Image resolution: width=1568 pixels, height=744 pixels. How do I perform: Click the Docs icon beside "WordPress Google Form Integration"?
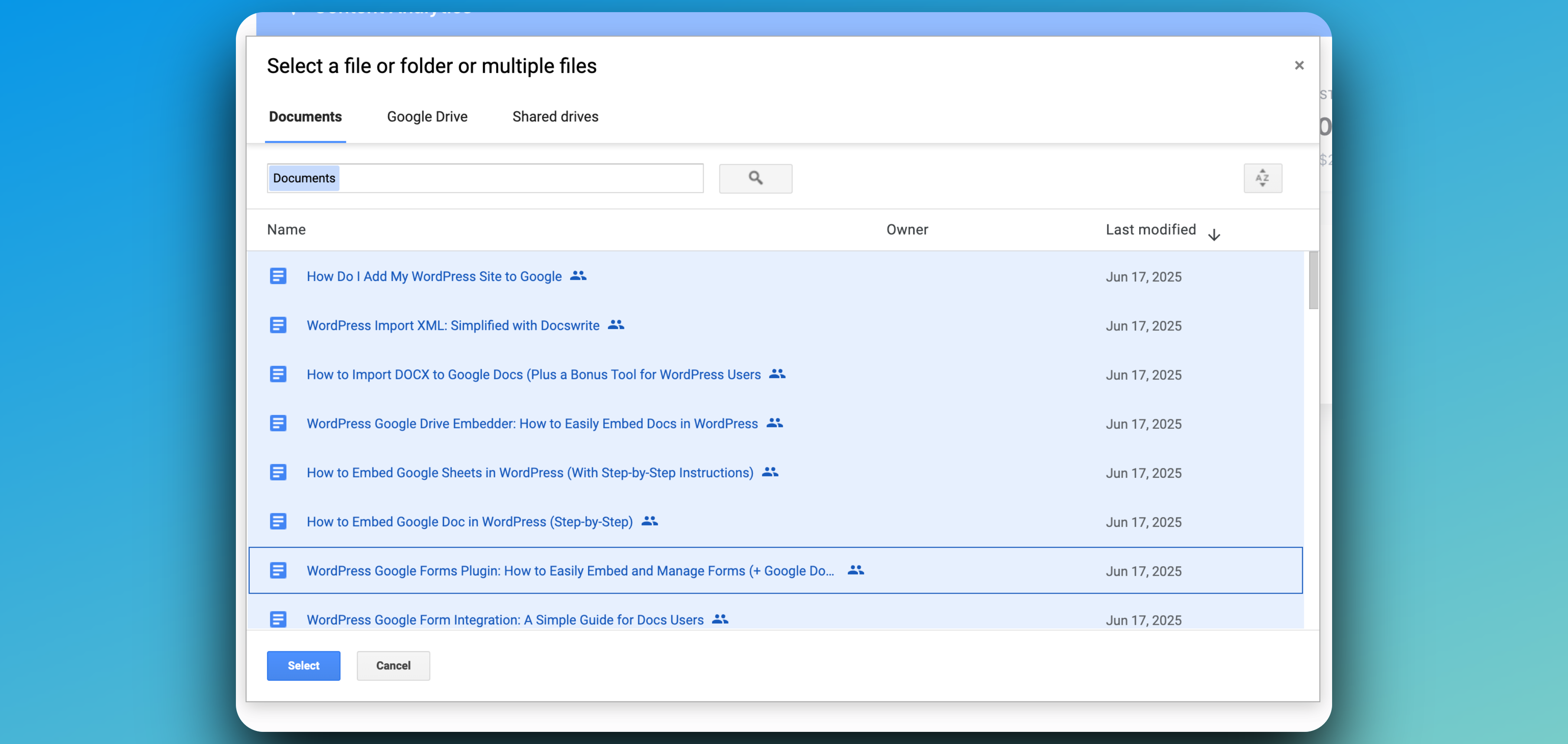click(x=279, y=619)
